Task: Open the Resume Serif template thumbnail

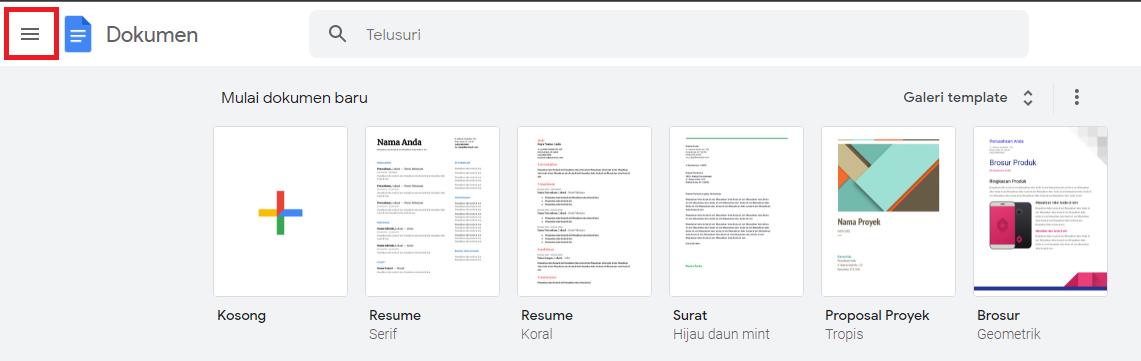Action: click(432, 212)
